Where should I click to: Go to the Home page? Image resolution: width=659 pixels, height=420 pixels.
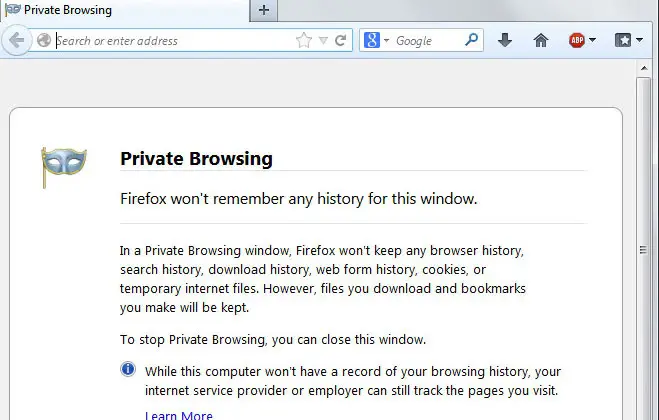541,41
